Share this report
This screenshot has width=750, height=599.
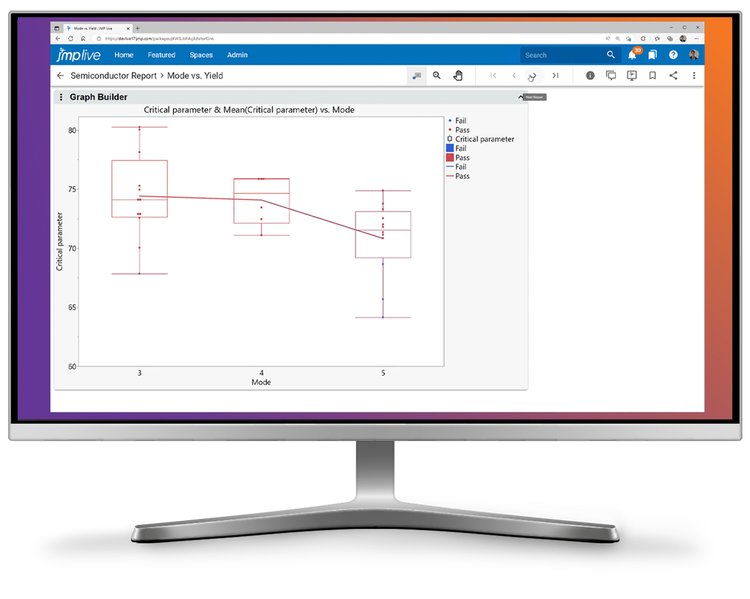pos(673,76)
